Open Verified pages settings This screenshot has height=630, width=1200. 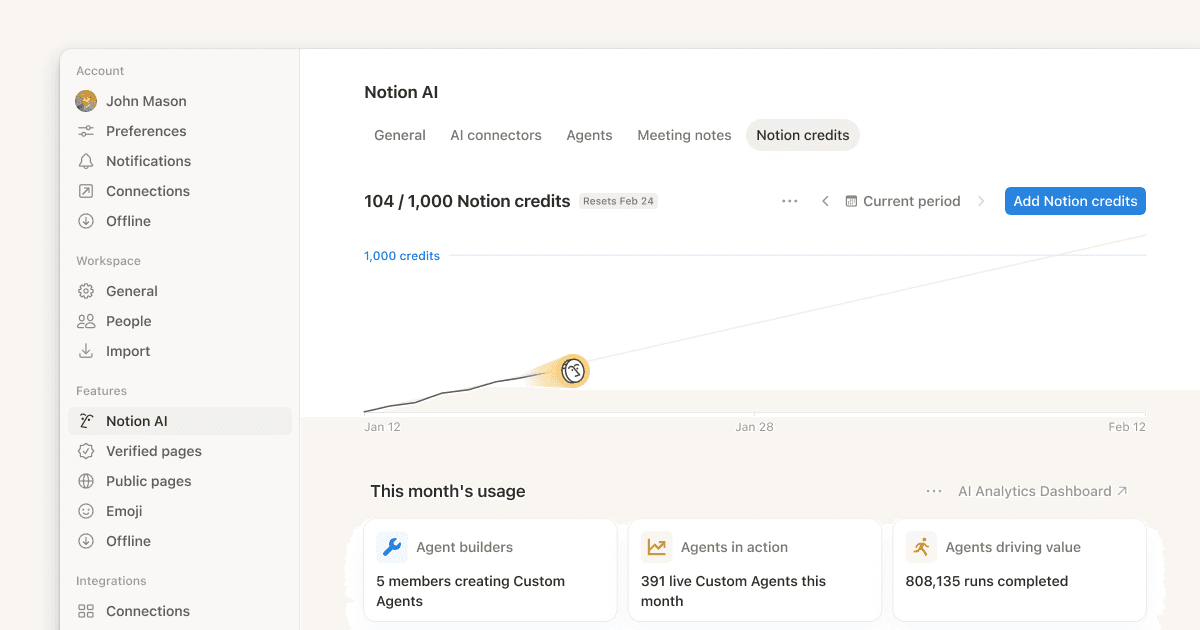coord(180,451)
